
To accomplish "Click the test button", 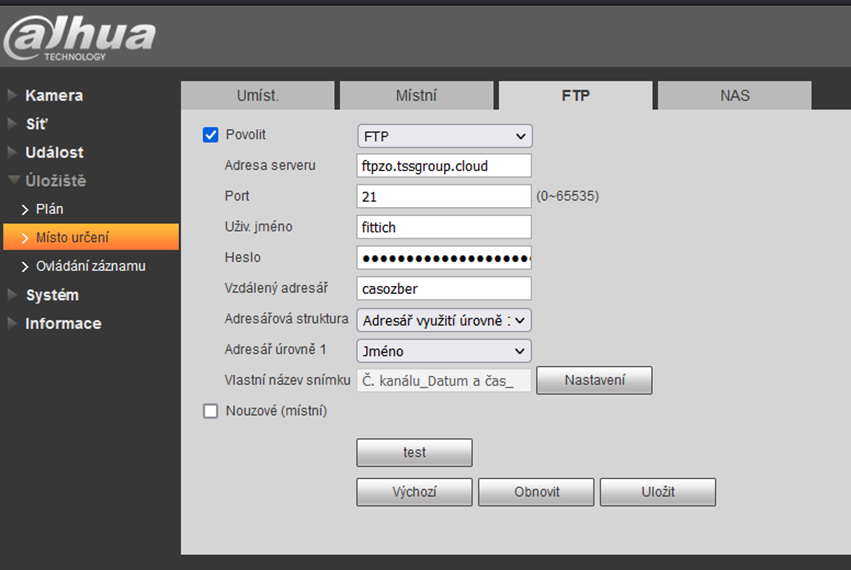I will click(414, 453).
